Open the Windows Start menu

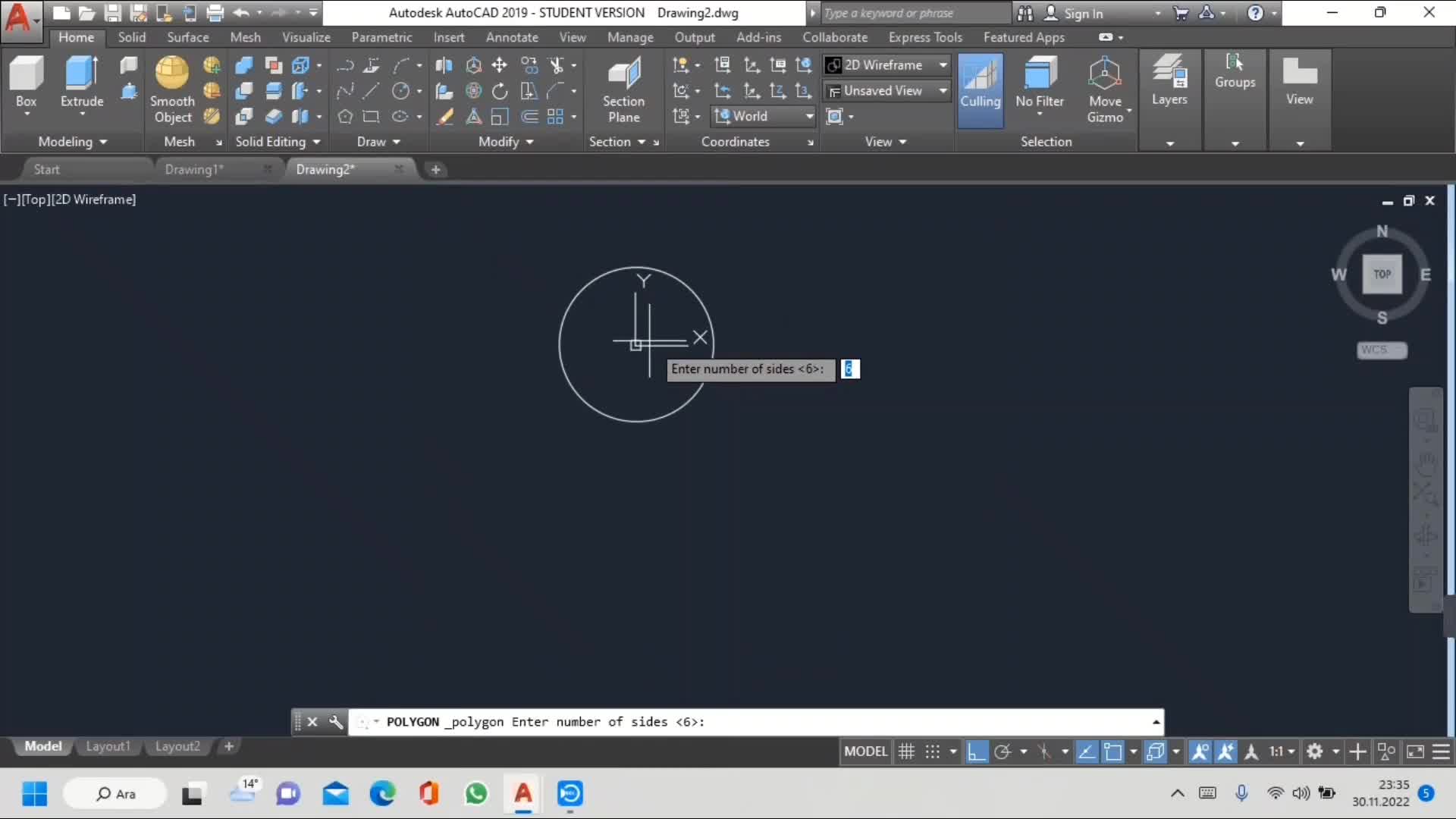34,794
